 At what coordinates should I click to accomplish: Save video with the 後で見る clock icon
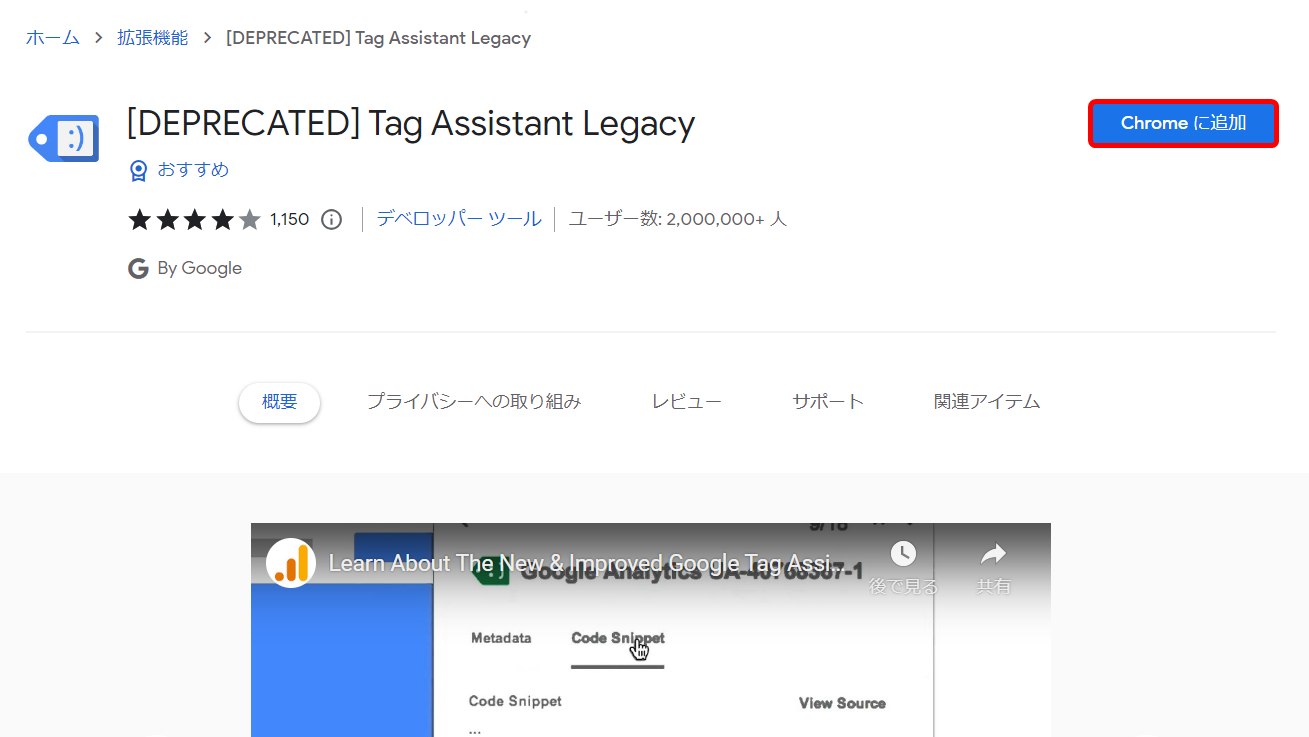(x=903, y=553)
